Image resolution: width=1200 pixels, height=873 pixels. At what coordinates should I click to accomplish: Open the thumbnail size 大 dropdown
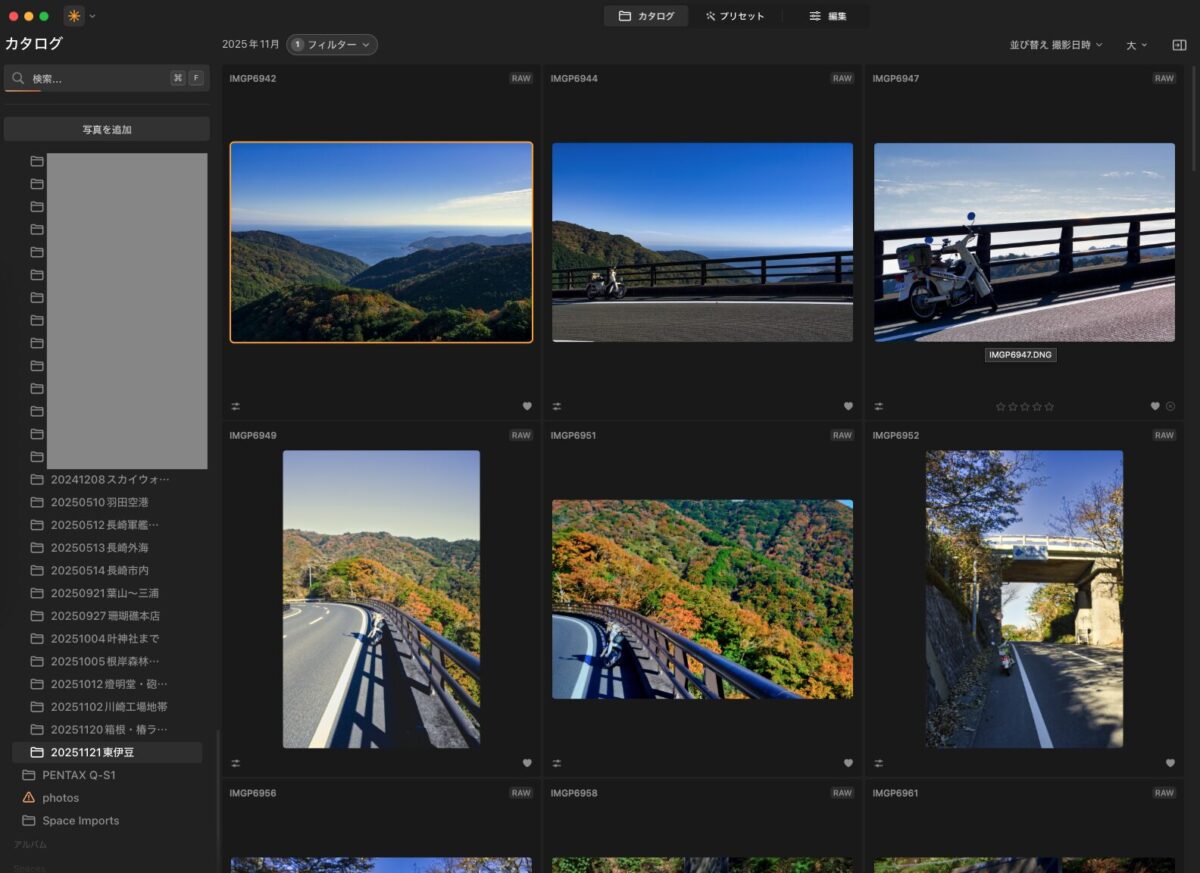[1137, 45]
